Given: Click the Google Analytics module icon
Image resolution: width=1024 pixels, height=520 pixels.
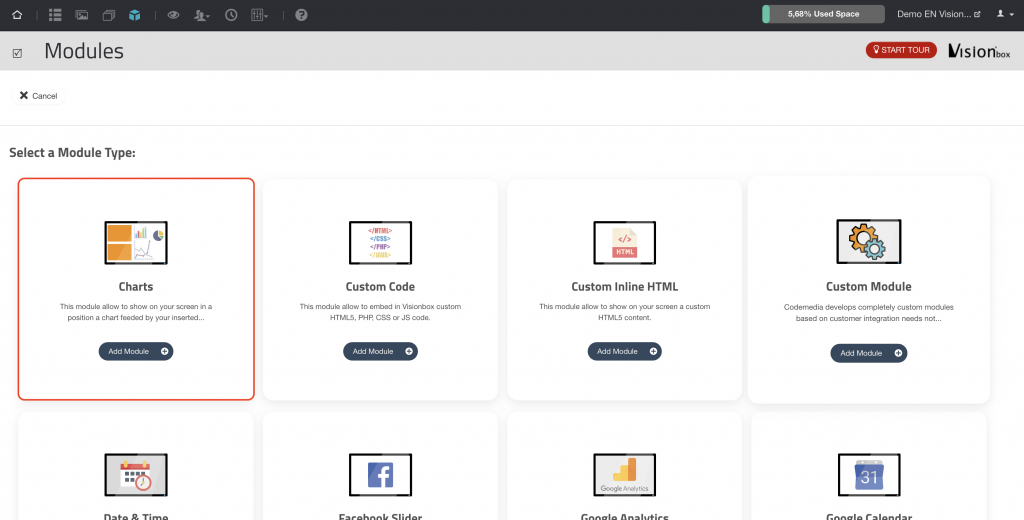Looking at the screenshot, I should [x=624, y=475].
